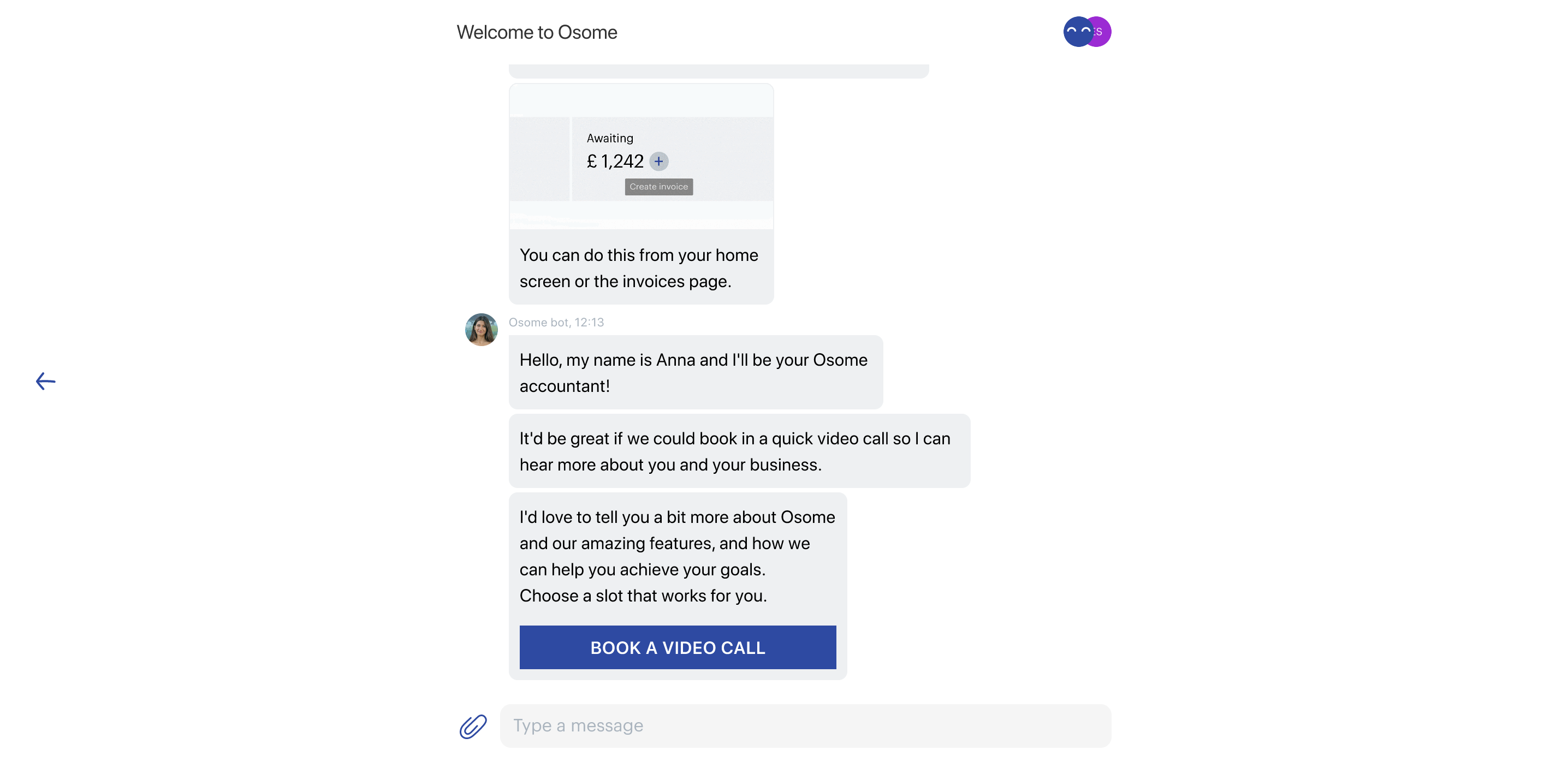The height and width of the screenshot is (762, 1568).
Task: Click the Osome bot, 12:13 timestamp
Action: (556, 323)
